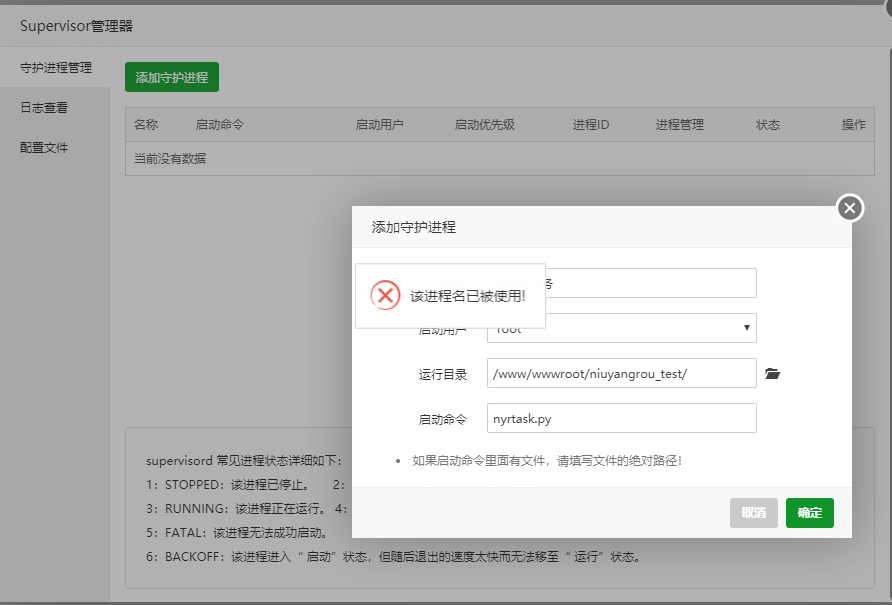This screenshot has height=605, width=892.
Task: Click the 状态 column header
Action: (x=767, y=125)
